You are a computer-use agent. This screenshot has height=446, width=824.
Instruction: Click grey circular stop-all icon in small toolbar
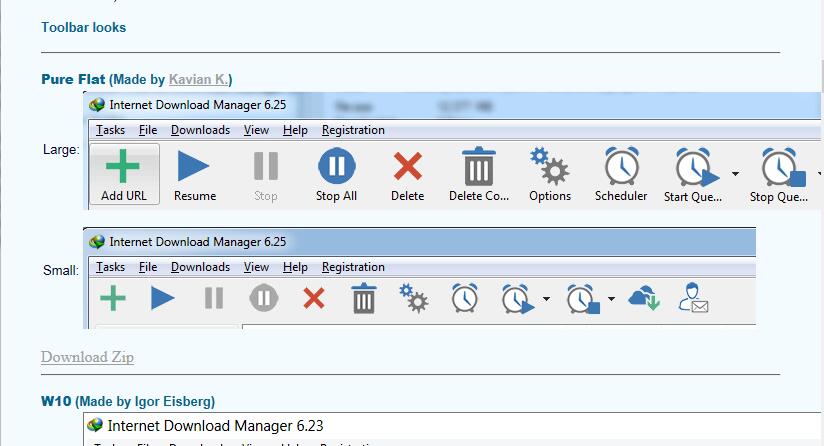264,298
